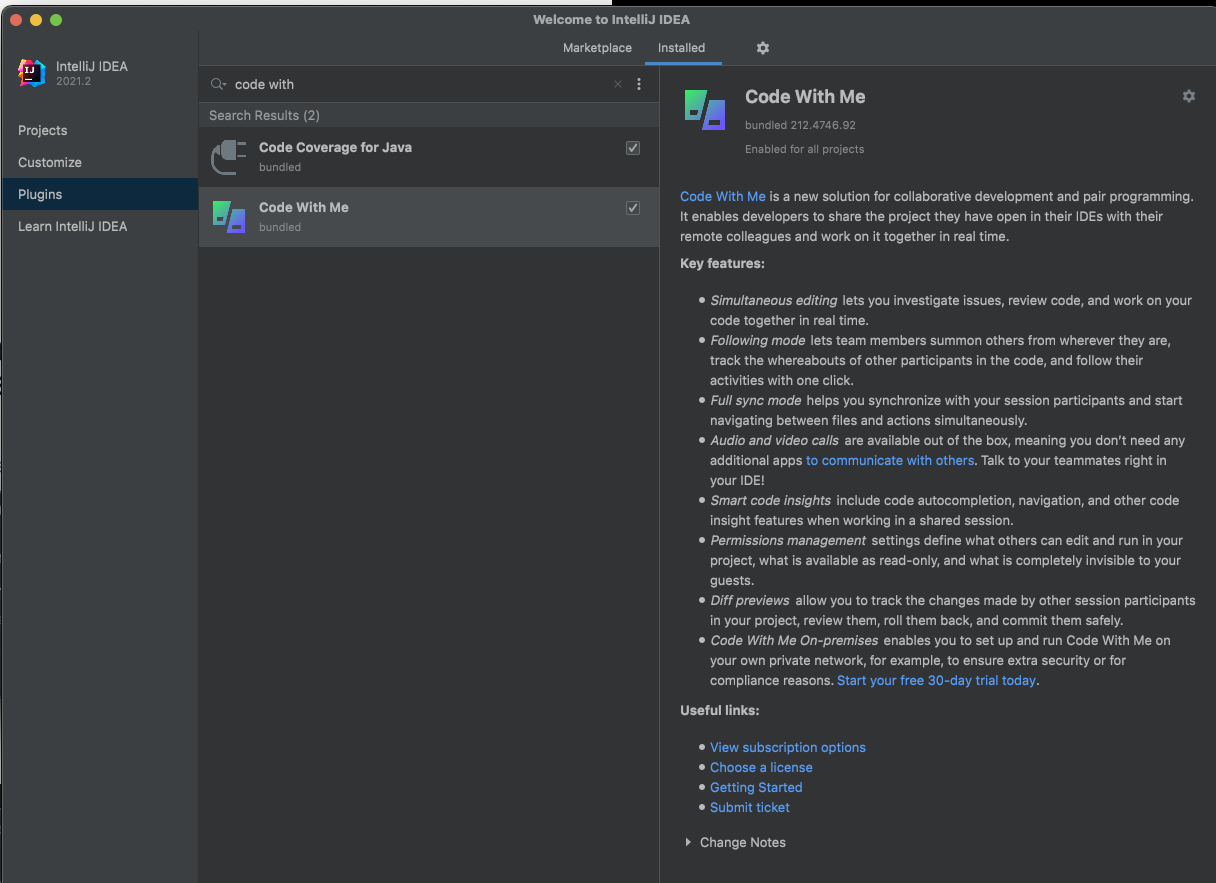Click the 'Smart code insights' feature text
This screenshot has width=1216, height=883.
[x=770, y=500]
